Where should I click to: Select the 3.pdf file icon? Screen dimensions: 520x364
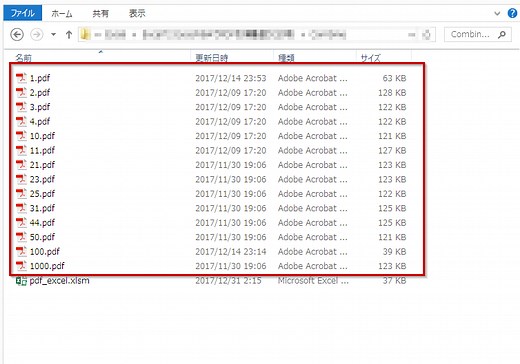point(21,107)
